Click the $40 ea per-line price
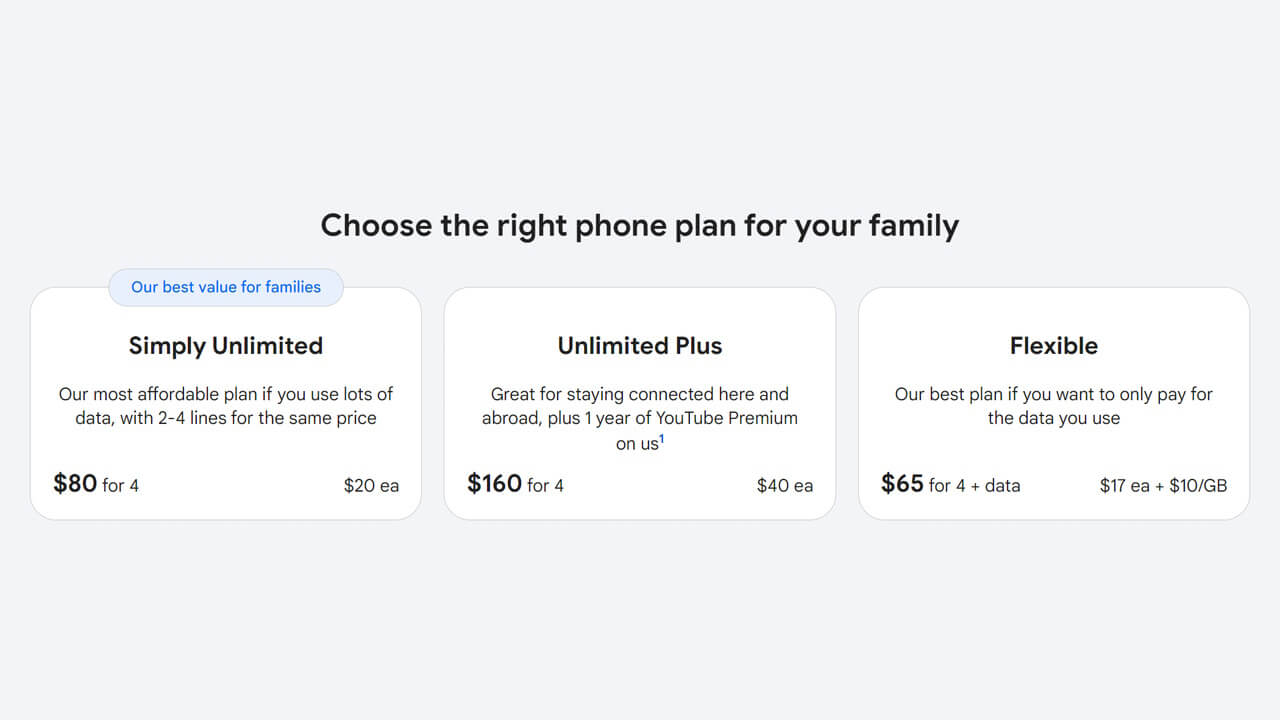This screenshot has width=1280, height=720. point(785,486)
